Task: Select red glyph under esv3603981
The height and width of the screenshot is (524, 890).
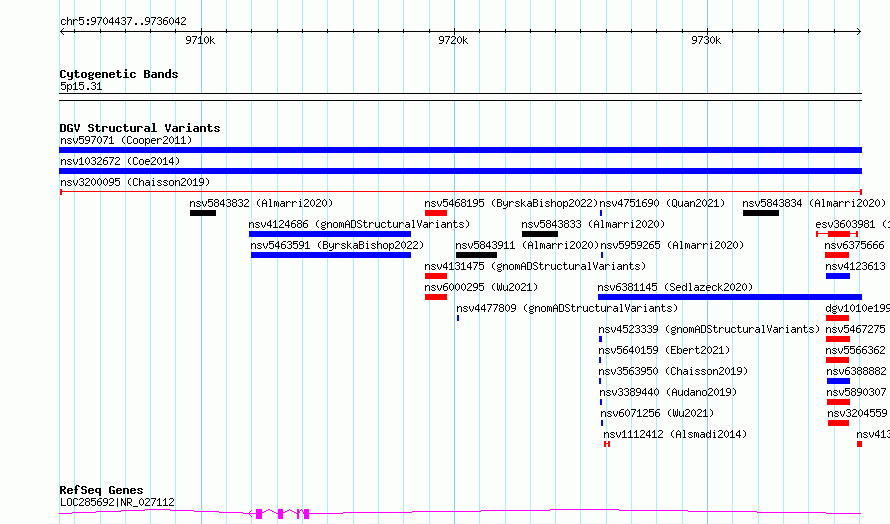Action: click(837, 234)
